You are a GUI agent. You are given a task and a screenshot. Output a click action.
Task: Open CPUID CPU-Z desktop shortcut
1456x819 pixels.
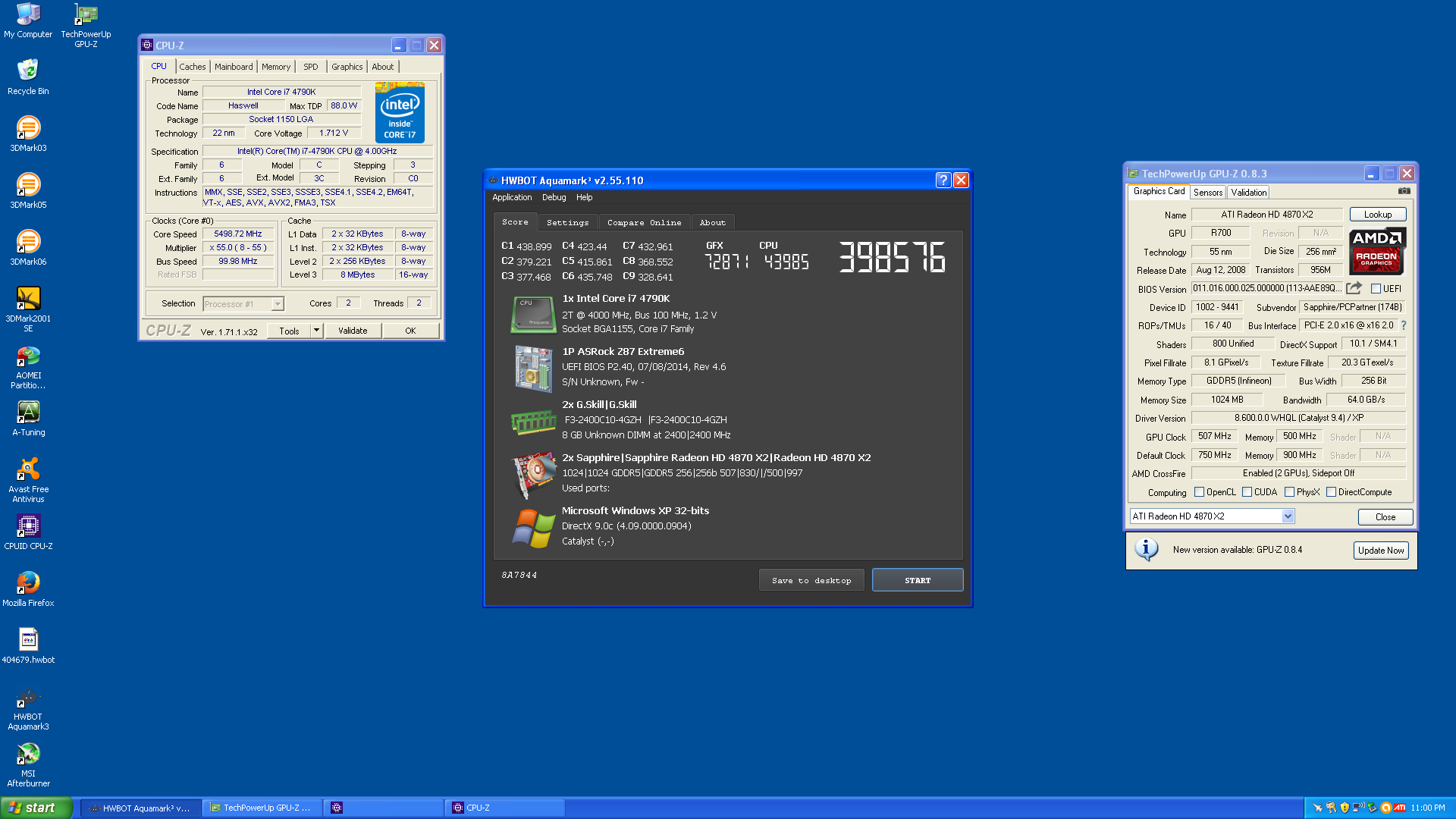(x=28, y=532)
